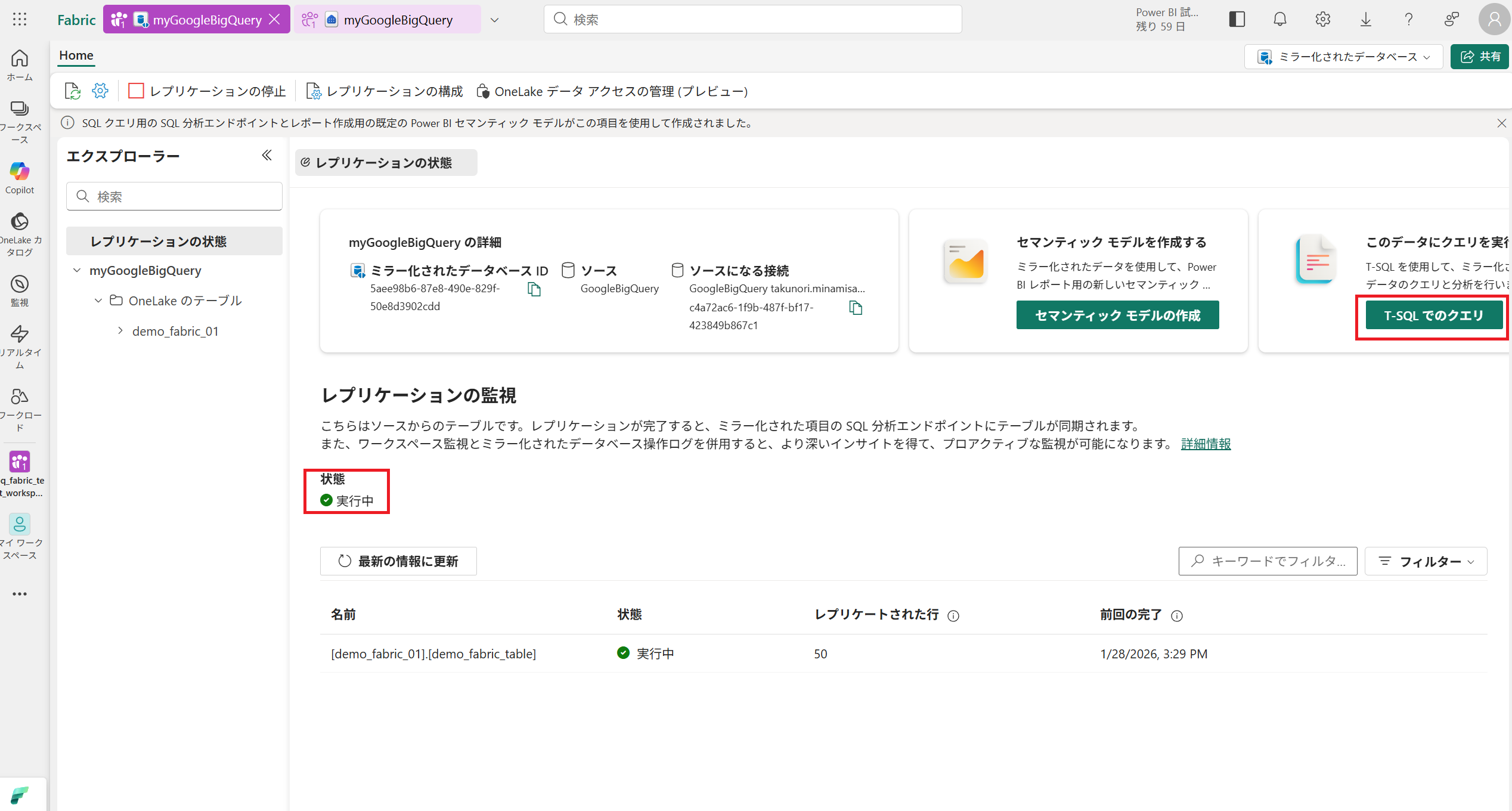This screenshot has height=811, width=1512.
Task: Click the notifications bell icon
Action: pyautogui.click(x=1279, y=20)
